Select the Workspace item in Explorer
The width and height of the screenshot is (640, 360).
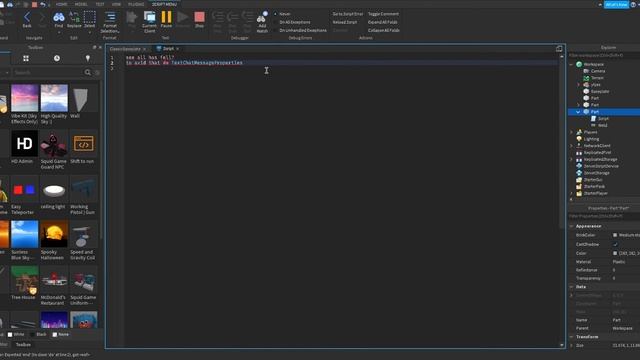pyautogui.click(x=593, y=64)
